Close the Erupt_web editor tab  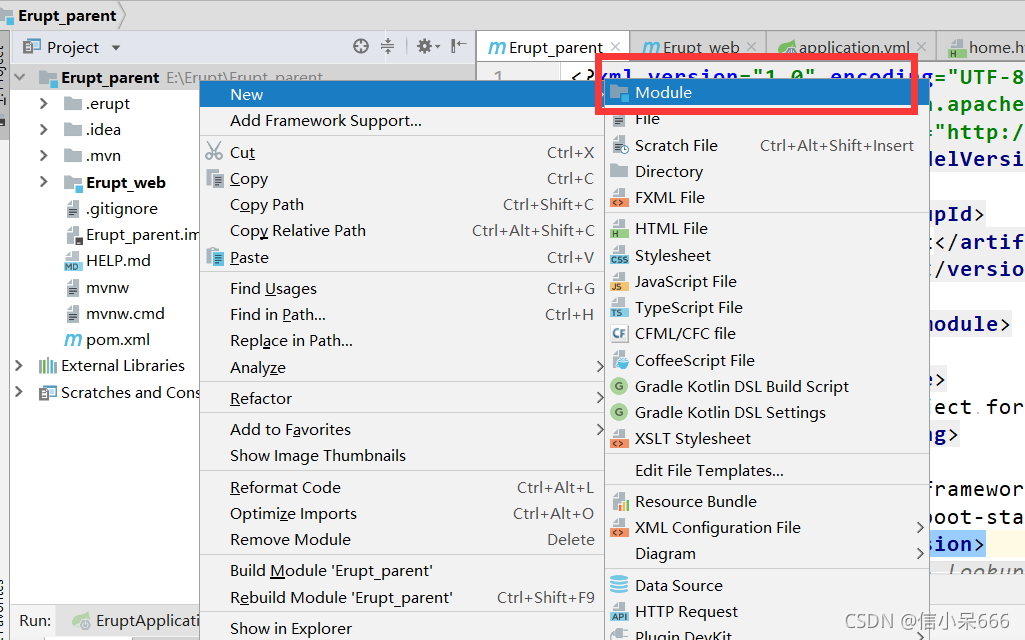751,46
